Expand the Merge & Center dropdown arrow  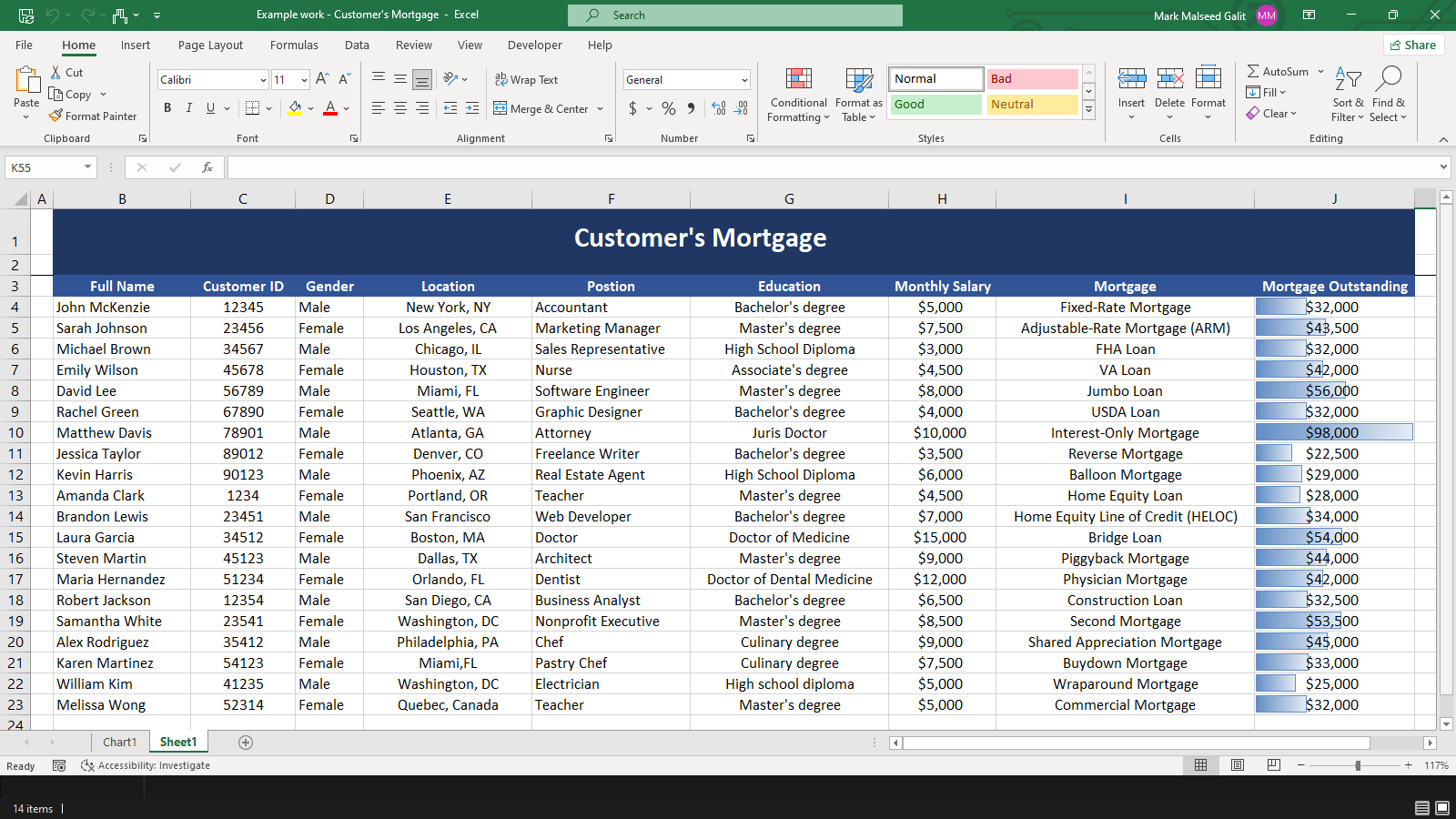(x=601, y=109)
